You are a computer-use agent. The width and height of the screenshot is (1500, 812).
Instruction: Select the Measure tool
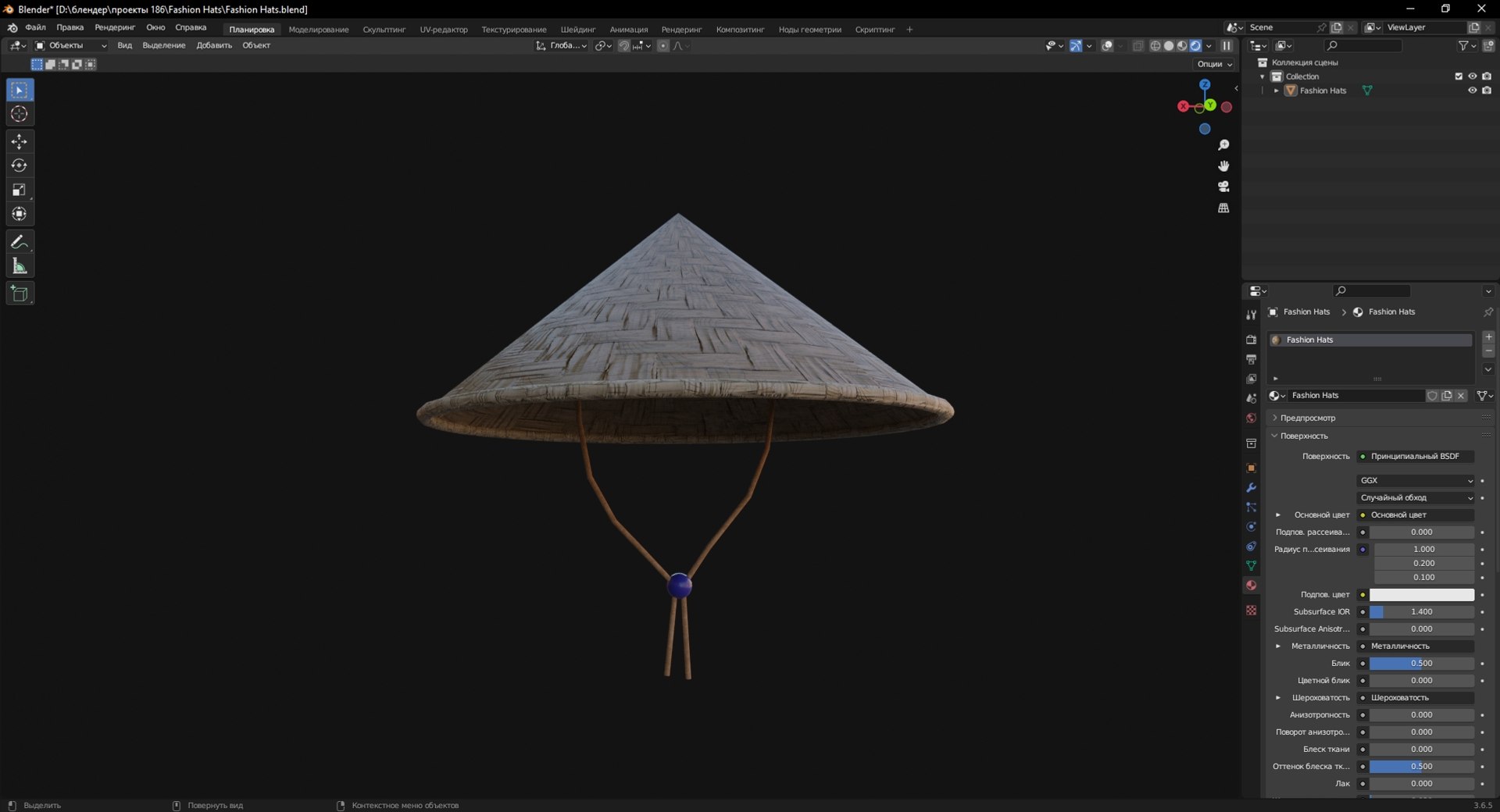20,266
